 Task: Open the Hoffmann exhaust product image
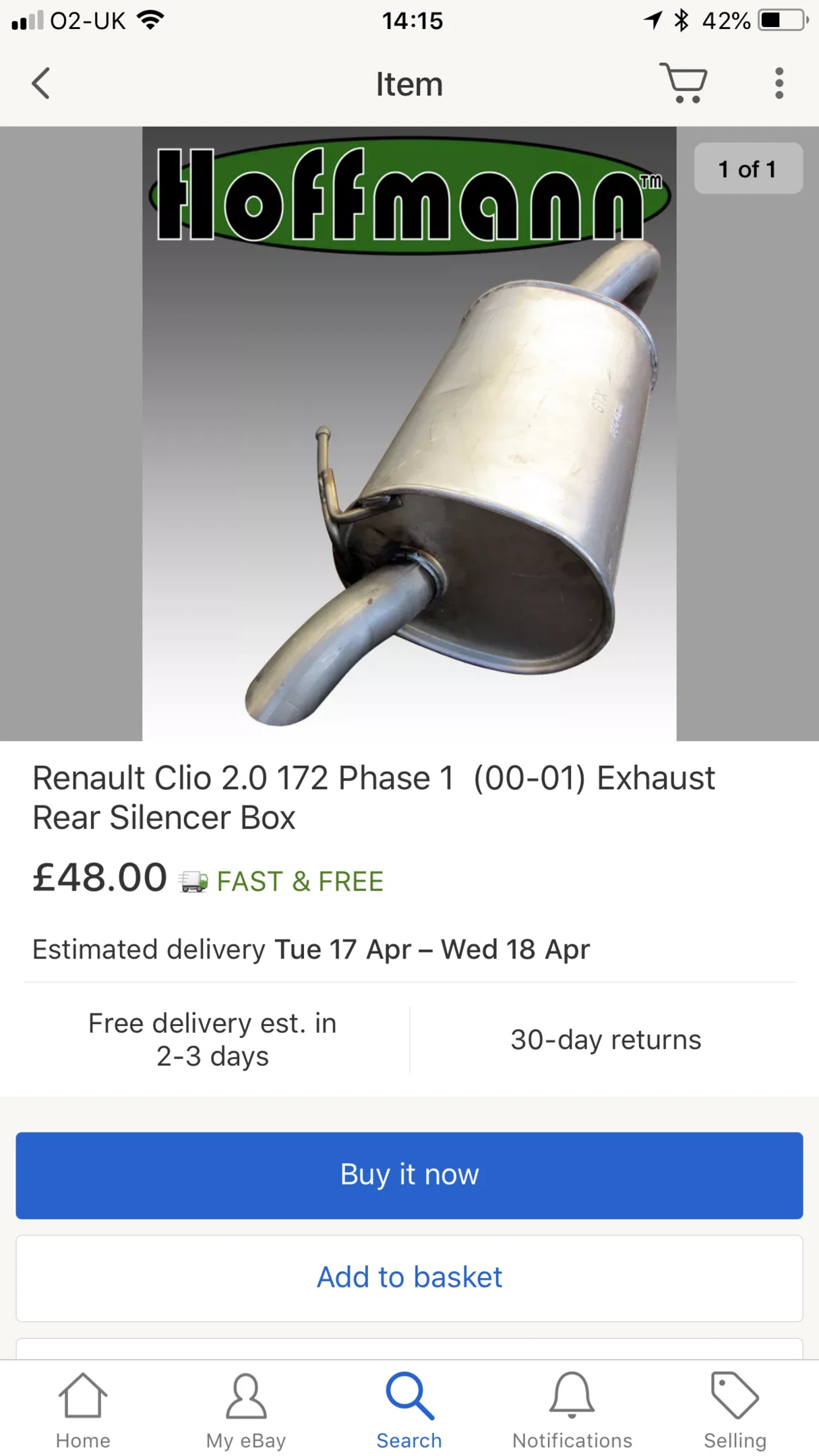pos(409,433)
